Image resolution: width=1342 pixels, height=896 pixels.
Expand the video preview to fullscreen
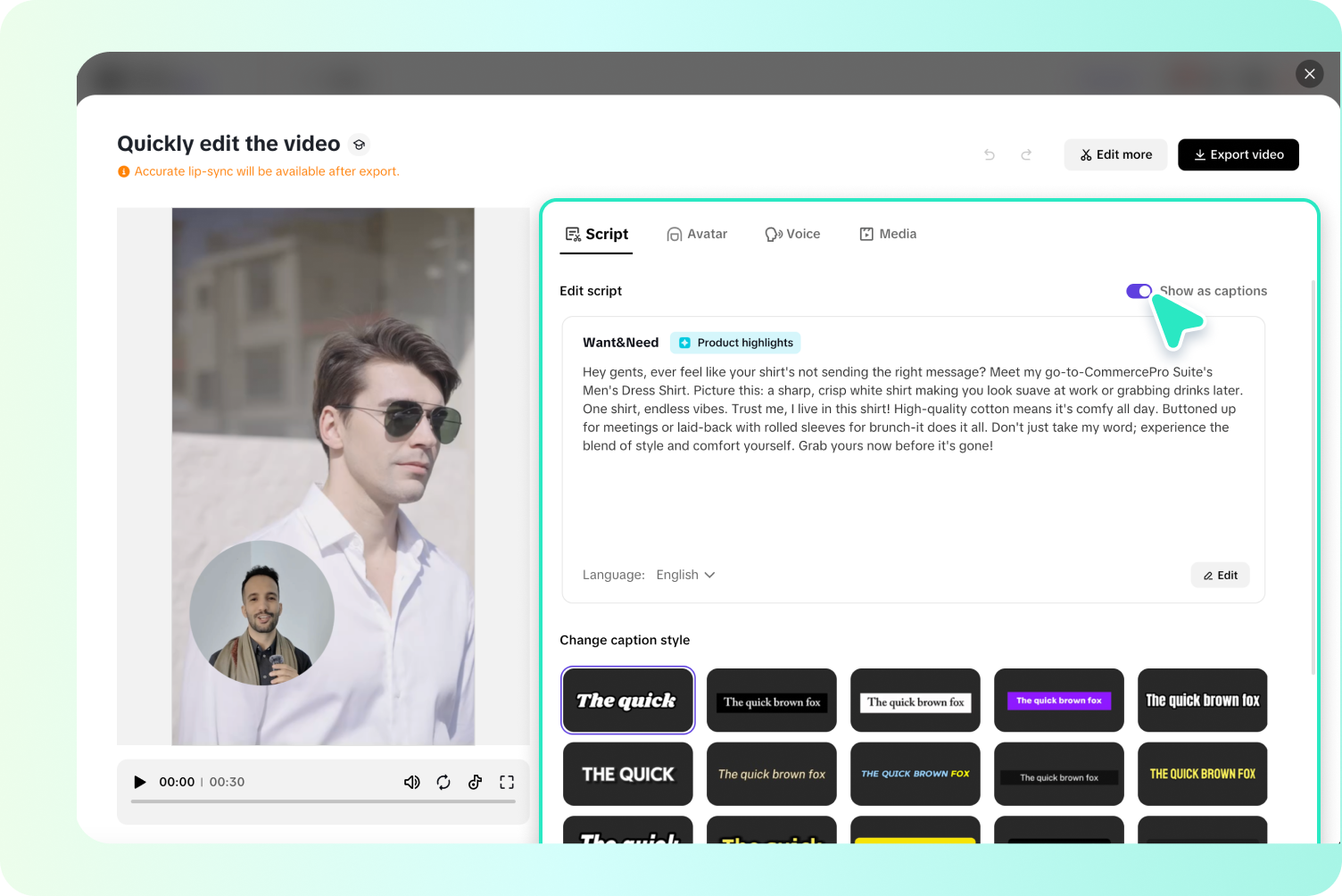tap(507, 782)
